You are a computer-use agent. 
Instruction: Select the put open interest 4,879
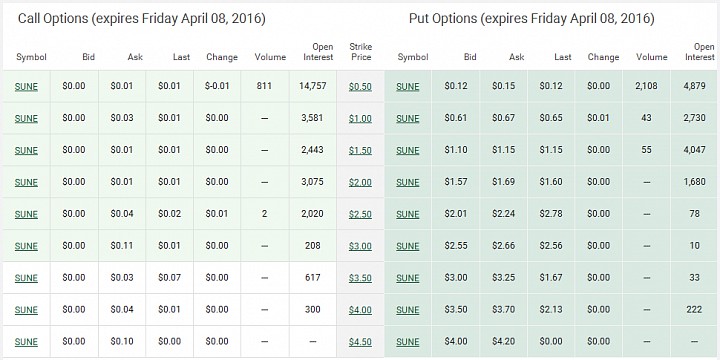694,86
